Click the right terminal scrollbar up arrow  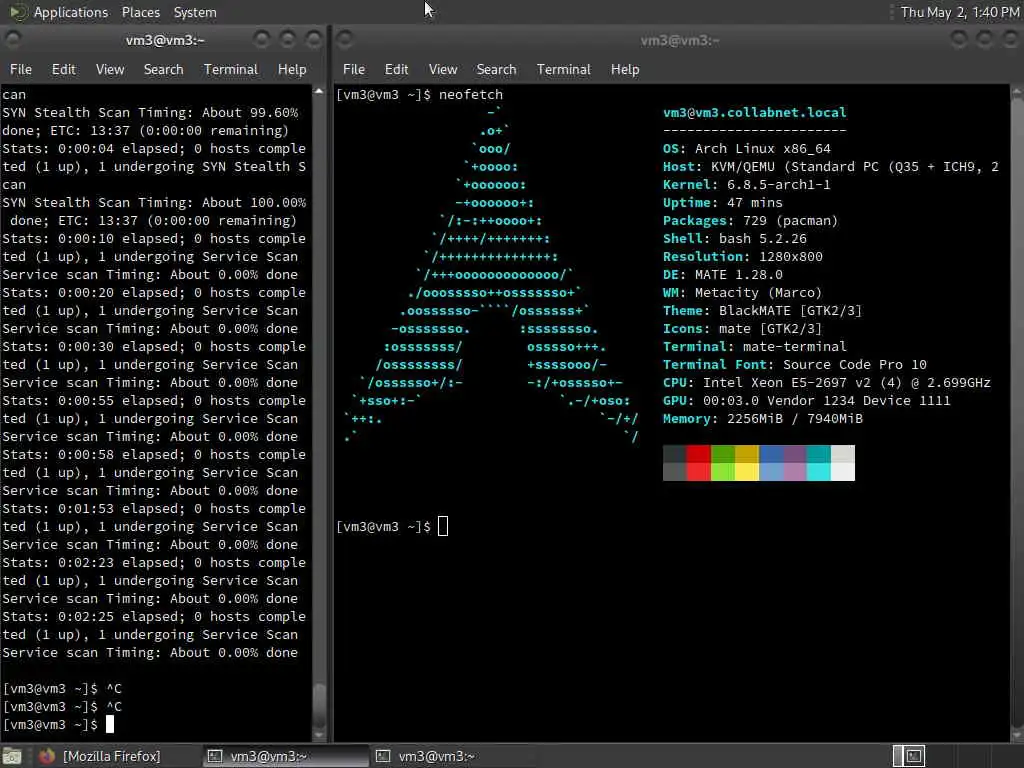coord(1017,93)
